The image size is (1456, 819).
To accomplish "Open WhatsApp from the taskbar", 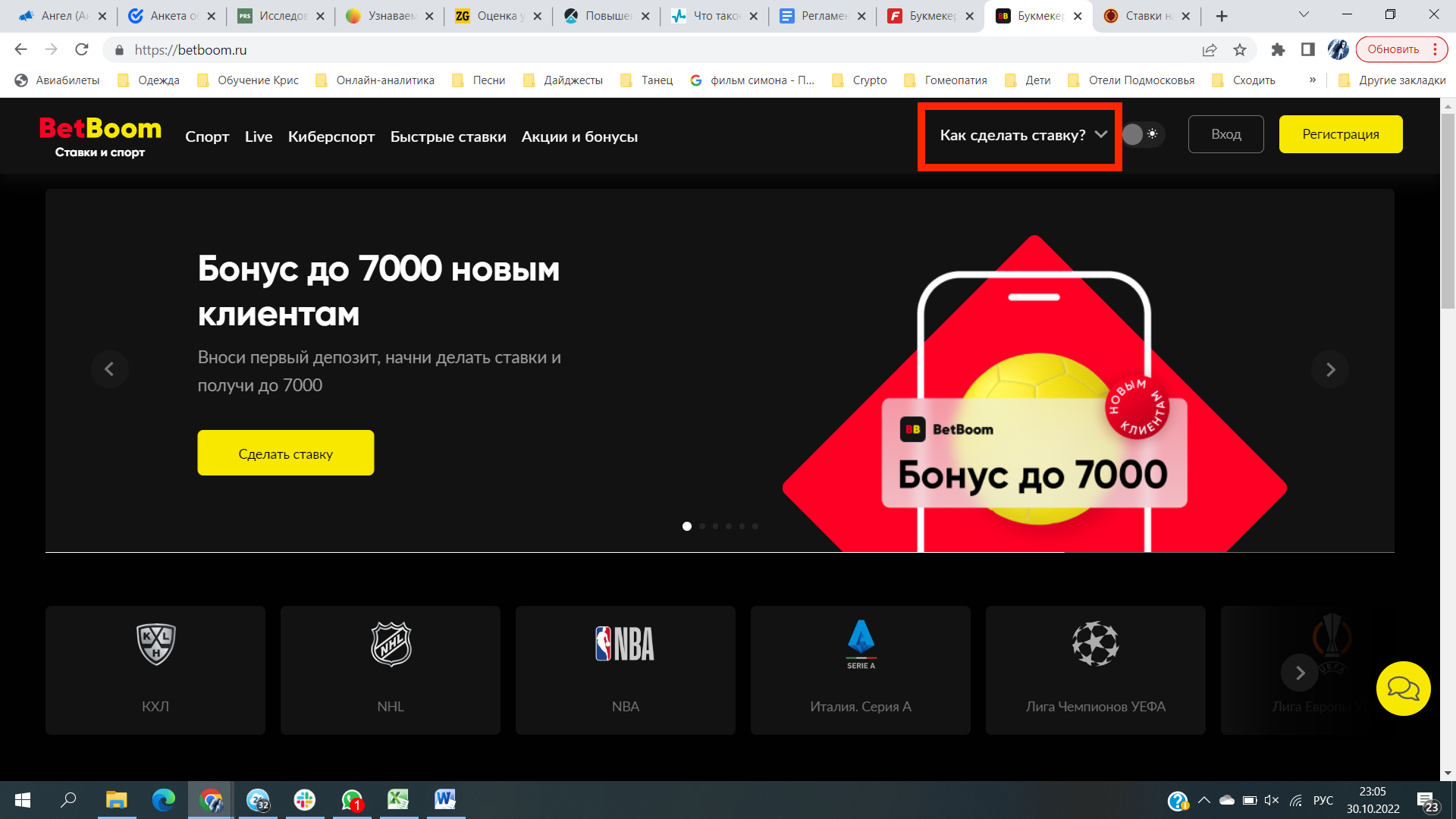I will point(352,800).
